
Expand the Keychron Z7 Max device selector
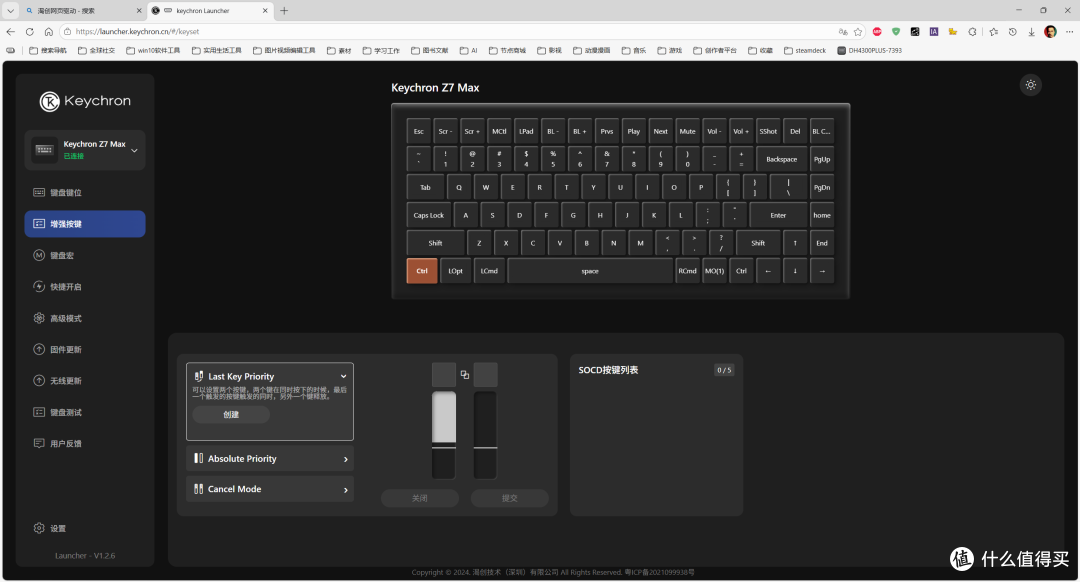[85, 149]
